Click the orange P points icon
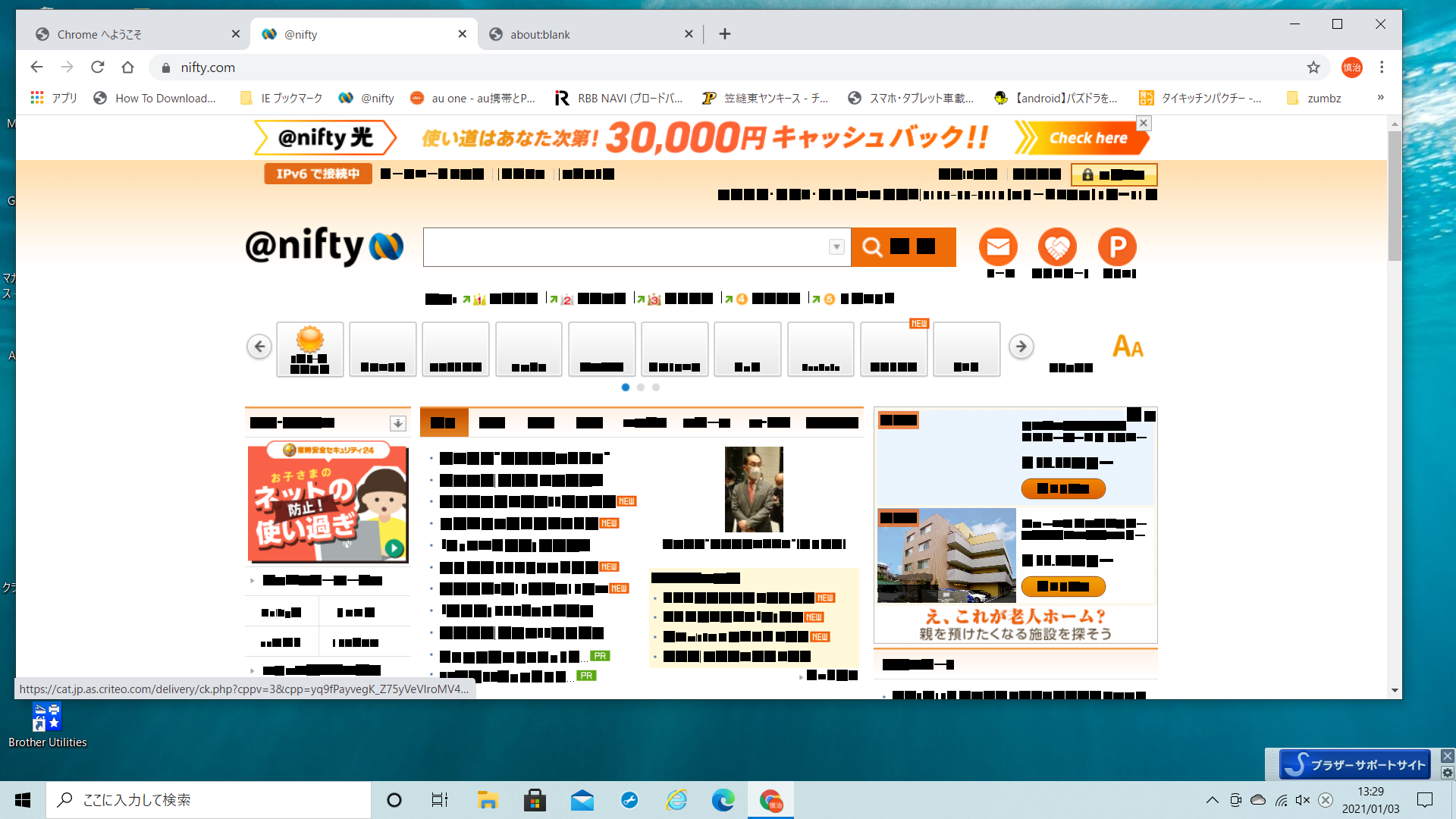 [x=1117, y=246]
